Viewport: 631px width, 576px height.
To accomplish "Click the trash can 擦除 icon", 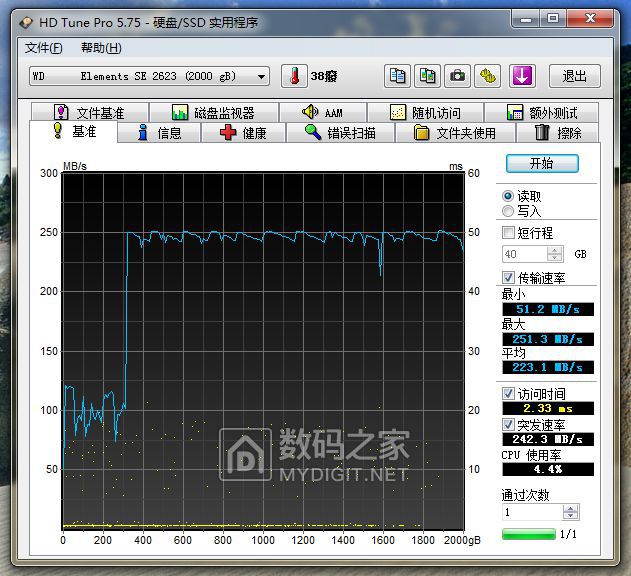I will point(542,132).
